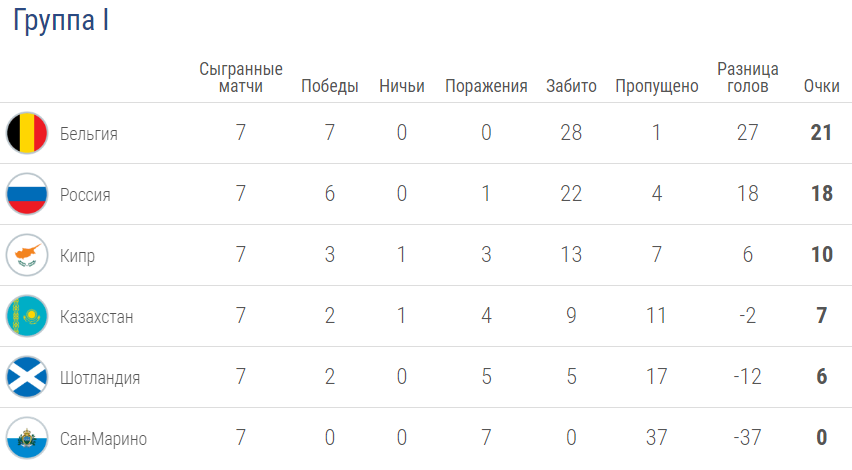The height and width of the screenshot is (470, 852).
Task: Select the Казахстан team name
Action: click(96, 316)
